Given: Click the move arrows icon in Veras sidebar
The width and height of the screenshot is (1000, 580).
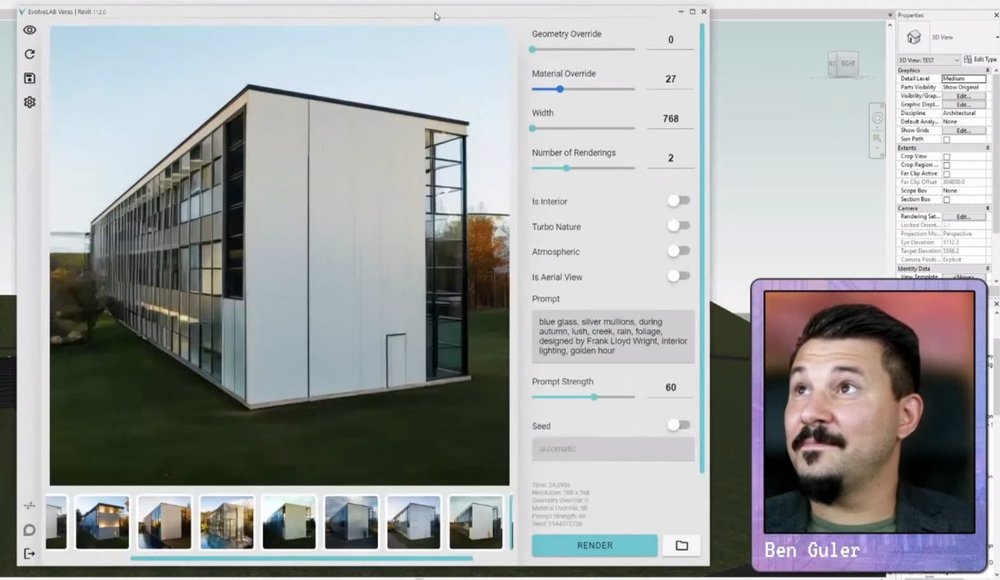Looking at the screenshot, I should (x=29, y=505).
